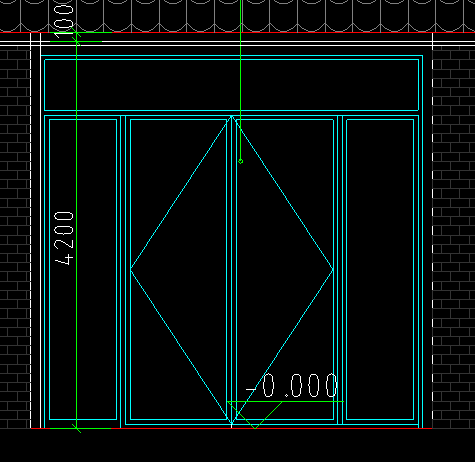The width and height of the screenshot is (475, 462).
Task: Select the green elevation marker triangle
Action: 255,415
